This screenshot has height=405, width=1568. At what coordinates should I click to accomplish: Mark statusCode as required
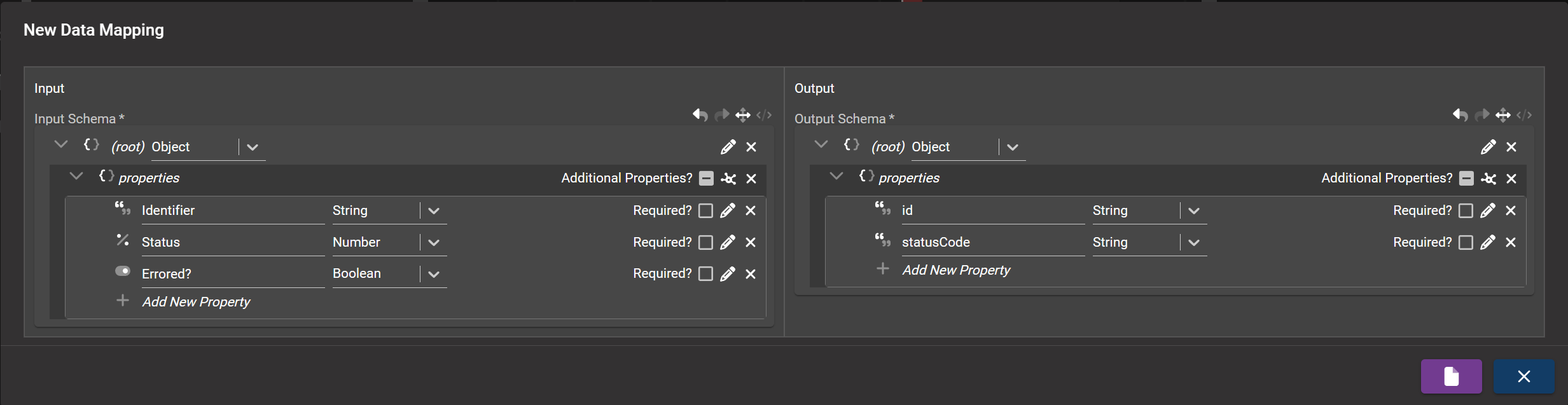1466,242
